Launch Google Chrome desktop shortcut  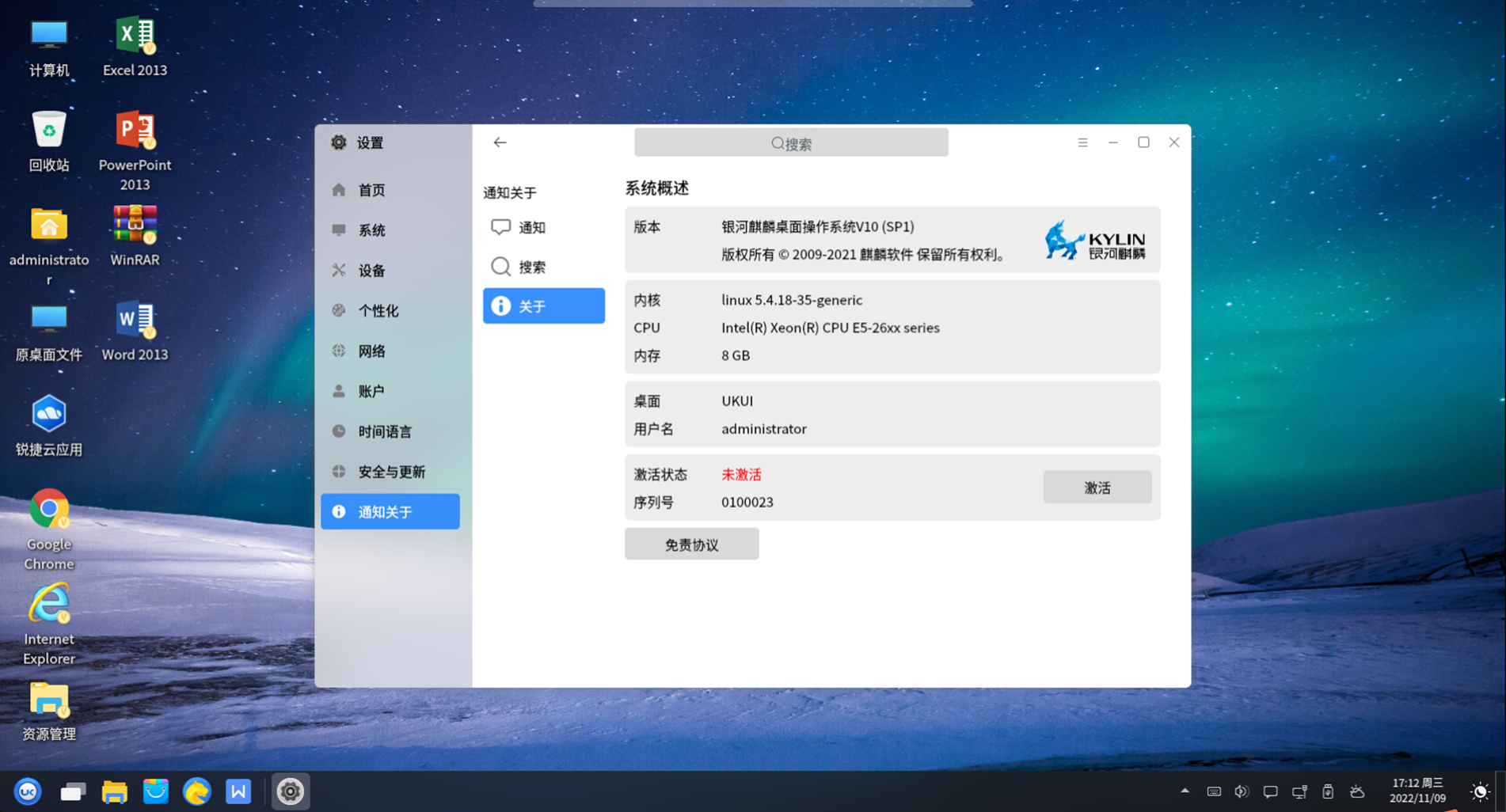[x=49, y=530]
